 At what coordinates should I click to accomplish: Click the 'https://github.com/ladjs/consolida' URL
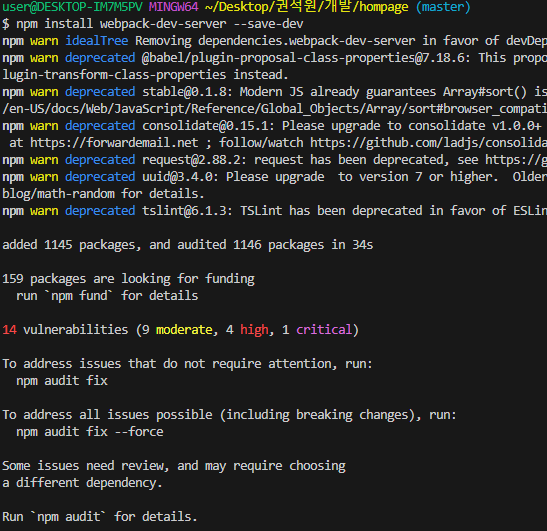428,143
